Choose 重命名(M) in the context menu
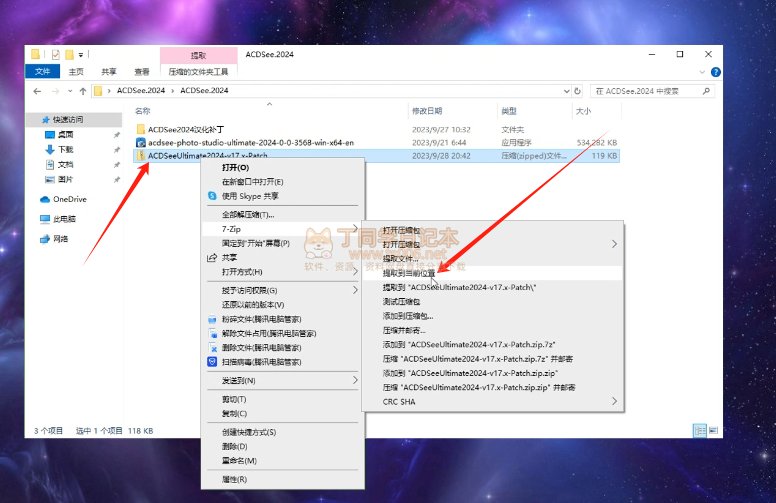This screenshot has height=503, width=776. coord(283,460)
